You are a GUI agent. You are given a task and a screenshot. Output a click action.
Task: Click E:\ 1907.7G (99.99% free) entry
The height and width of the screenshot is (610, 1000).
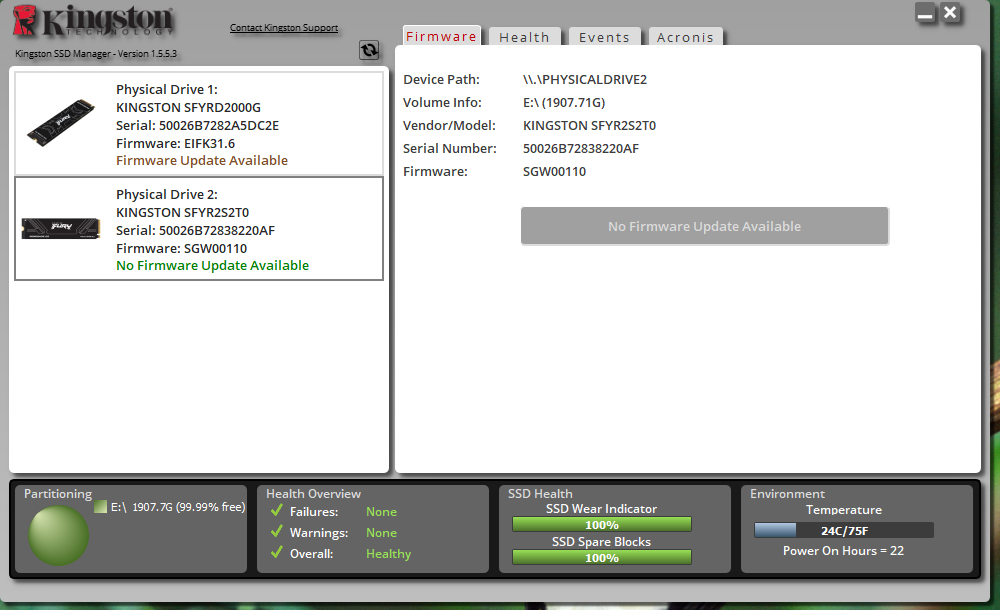coord(178,507)
